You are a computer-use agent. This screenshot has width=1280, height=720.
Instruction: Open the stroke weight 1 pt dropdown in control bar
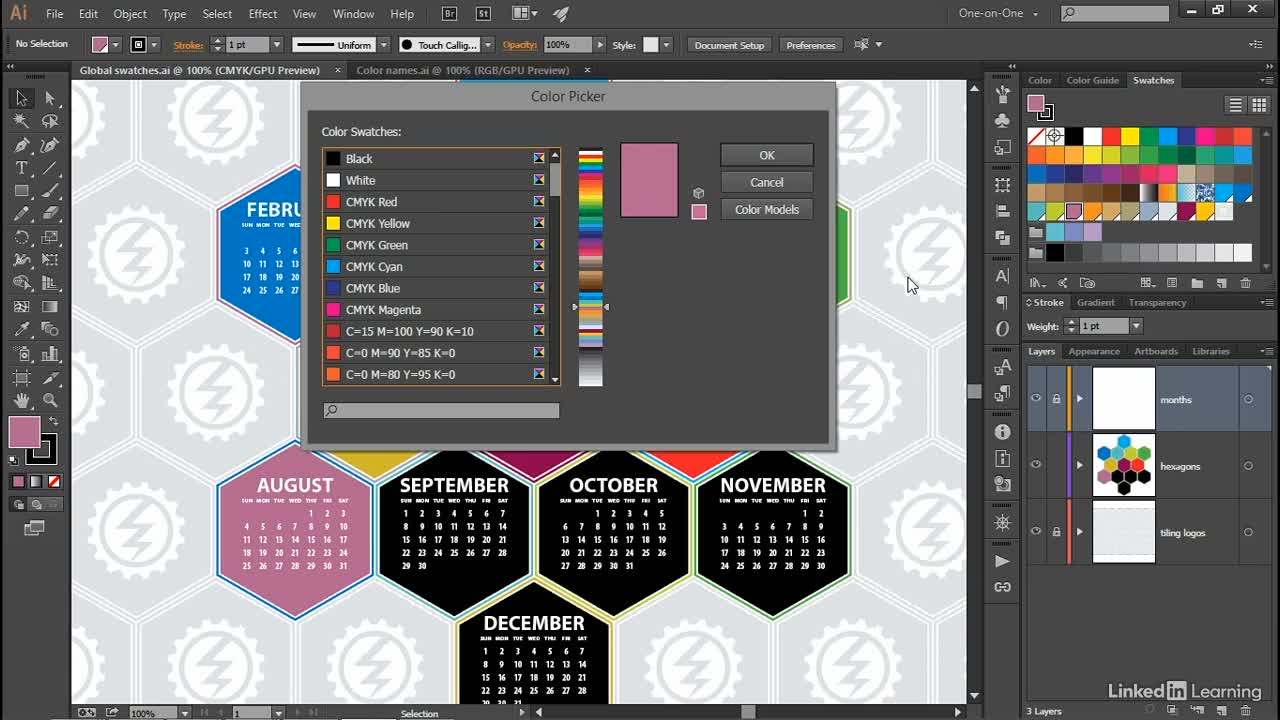(276, 45)
